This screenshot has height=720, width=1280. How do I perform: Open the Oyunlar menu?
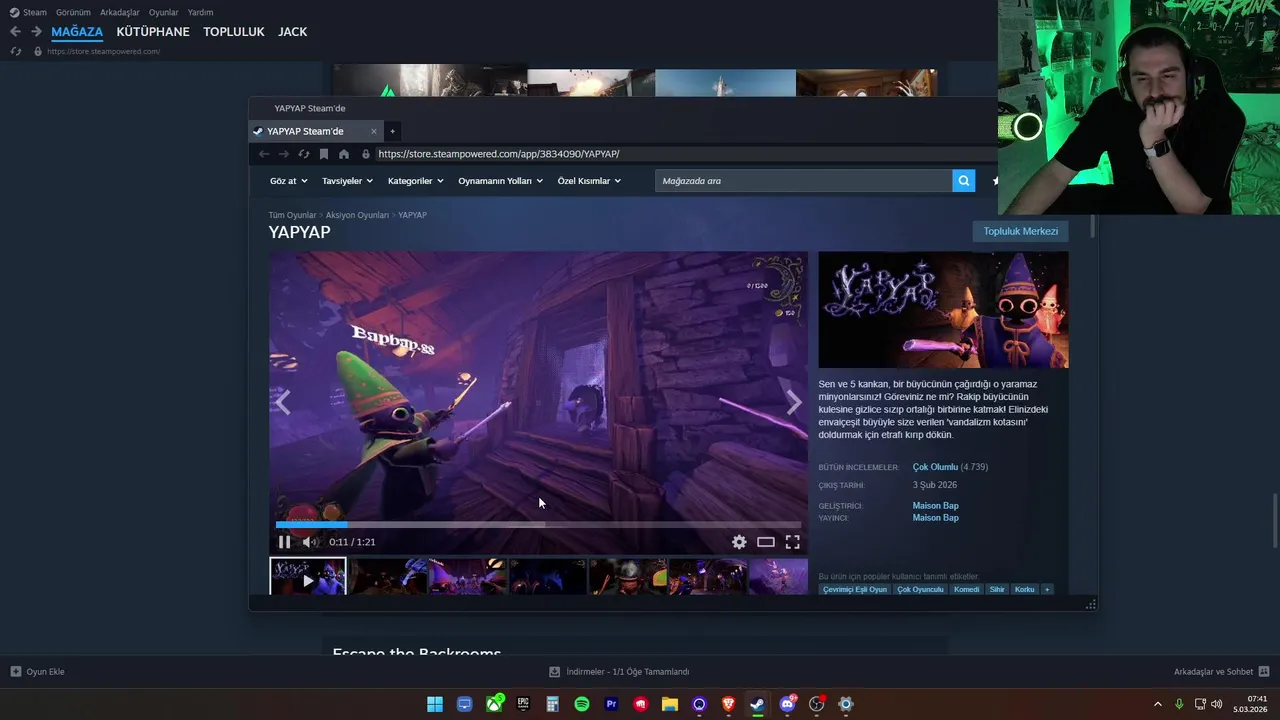click(164, 12)
